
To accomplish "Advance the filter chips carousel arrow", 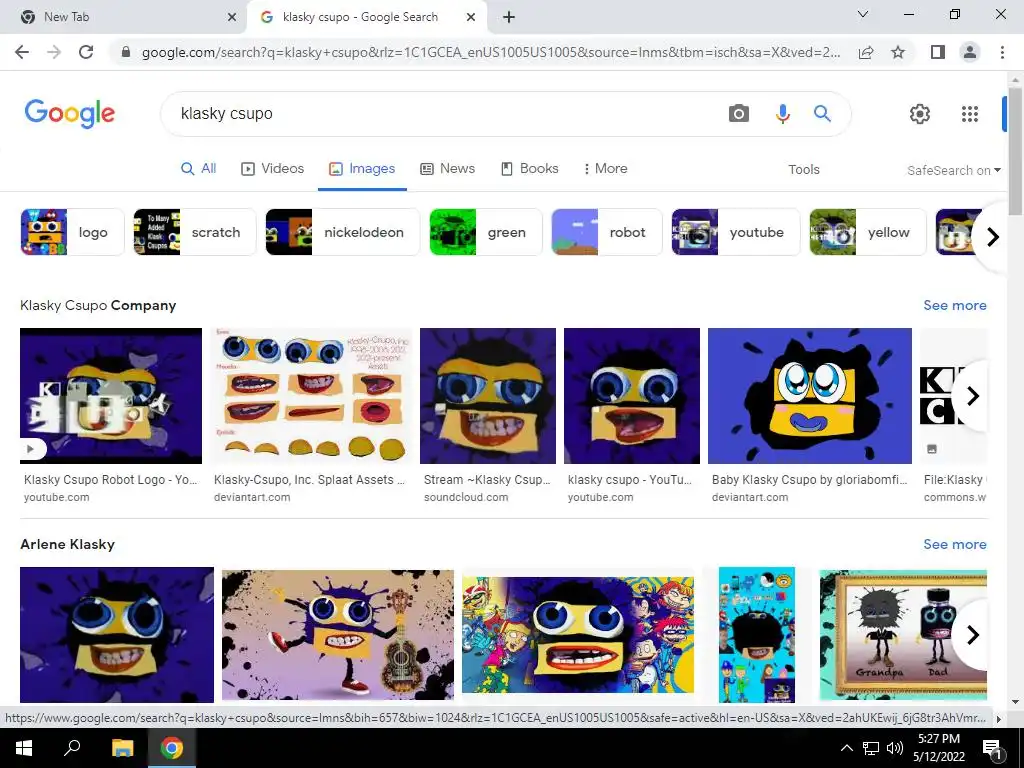I will point(993,236).
